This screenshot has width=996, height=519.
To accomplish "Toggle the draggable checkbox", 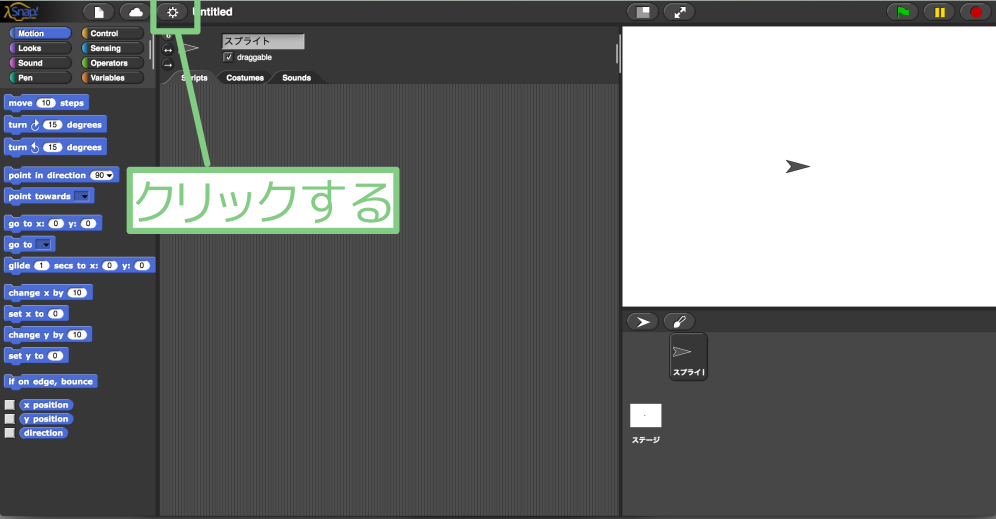I will (228, 57).
